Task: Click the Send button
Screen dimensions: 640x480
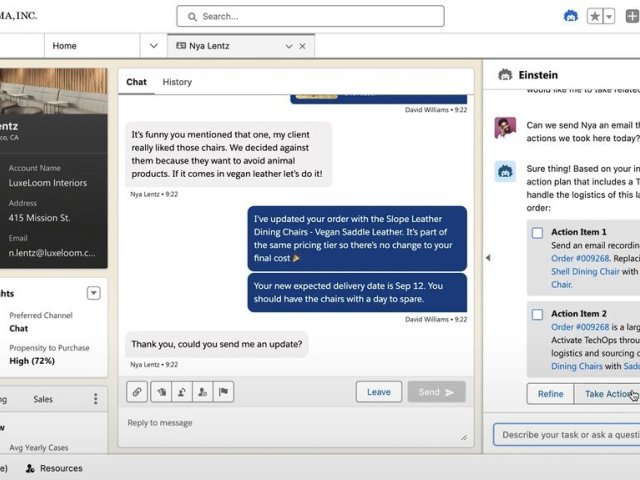Action: pyautogui.click(x=436, y=392)
